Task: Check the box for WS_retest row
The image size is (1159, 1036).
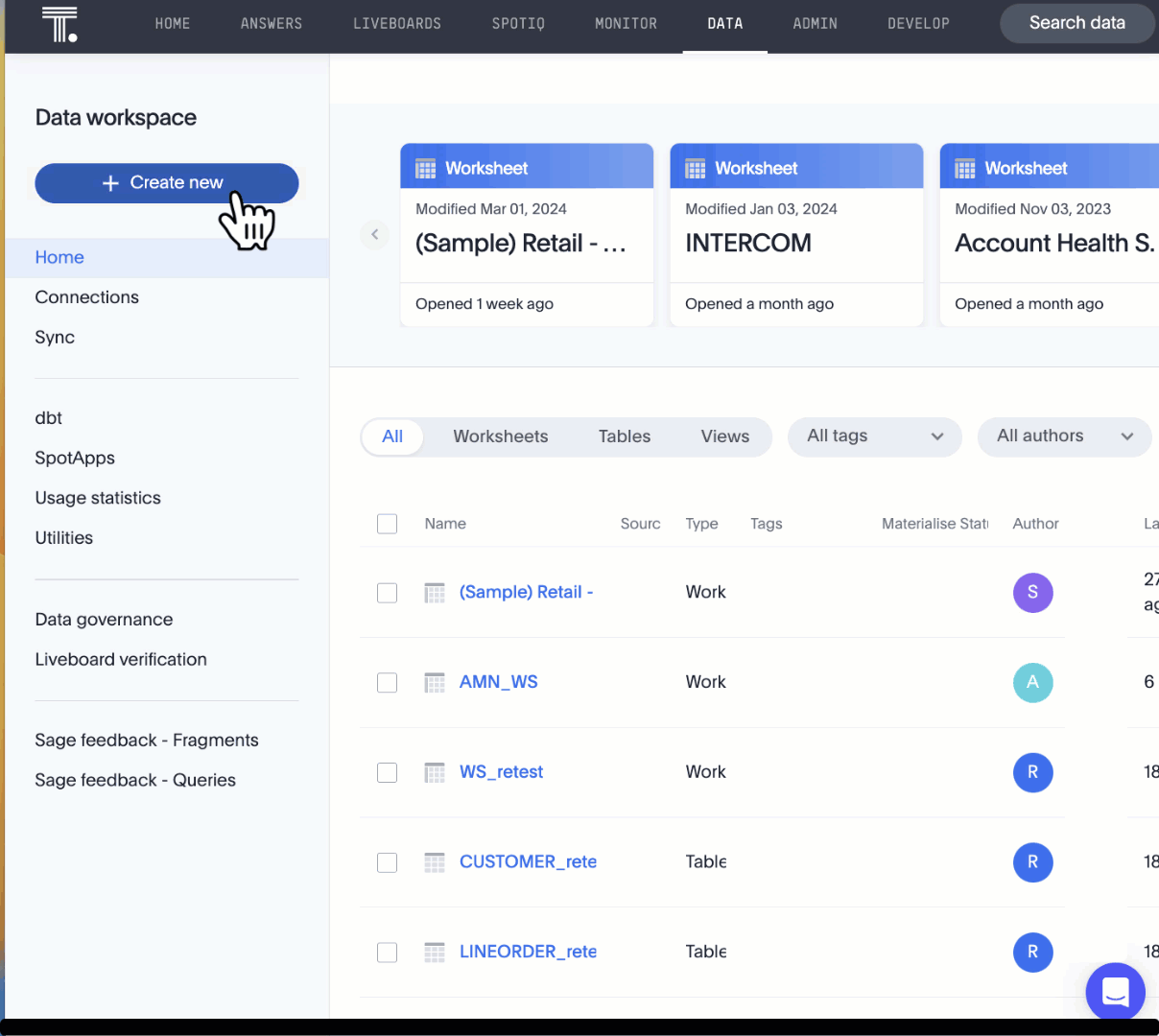Action: coord(388,772)
